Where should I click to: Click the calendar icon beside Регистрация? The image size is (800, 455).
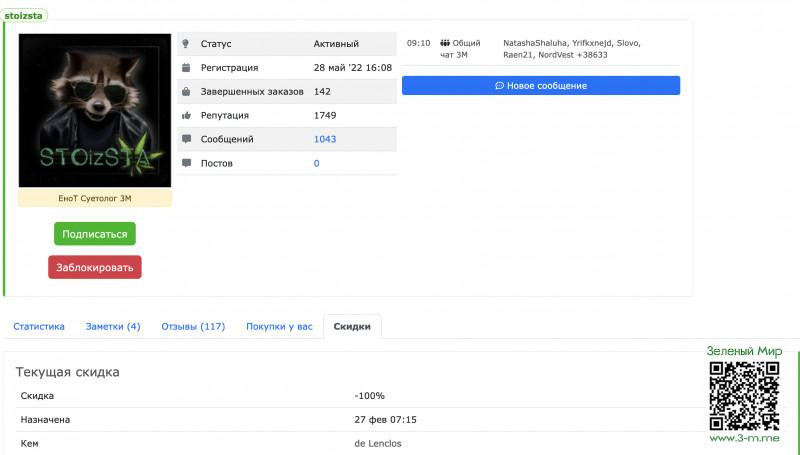click(186, 68)
